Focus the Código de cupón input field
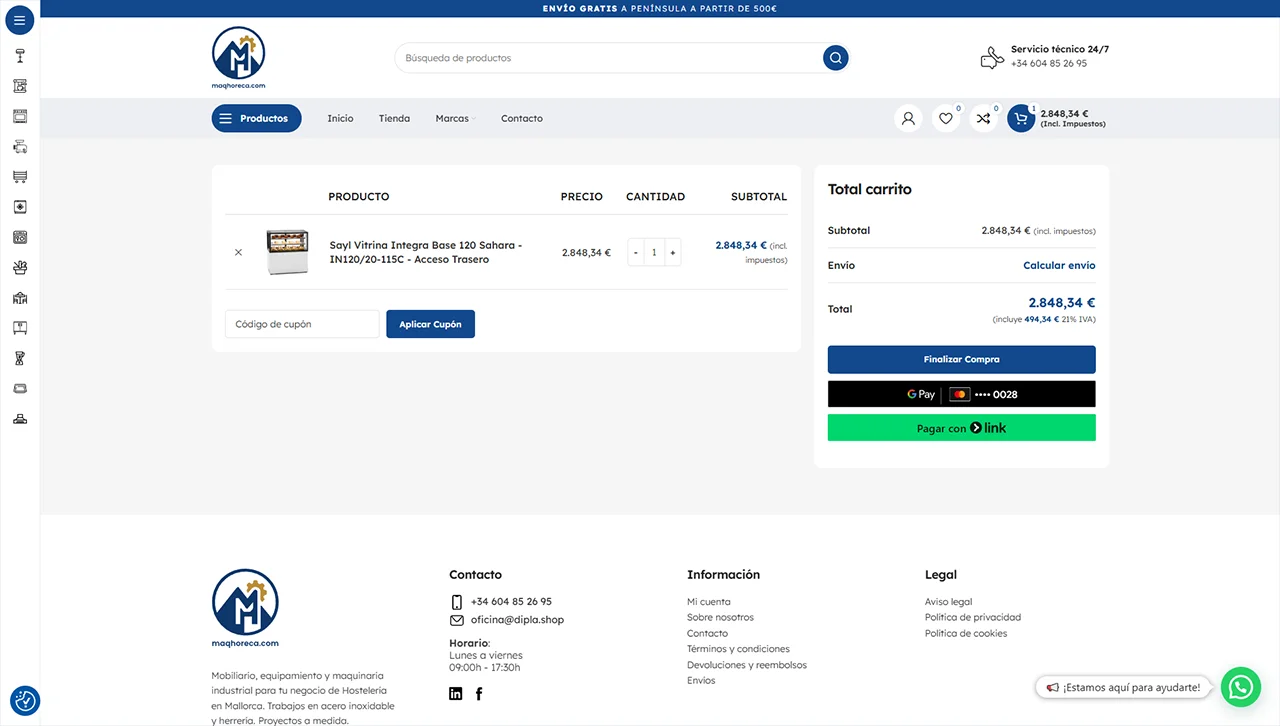The image size is (1280, 726). (302, 325)
